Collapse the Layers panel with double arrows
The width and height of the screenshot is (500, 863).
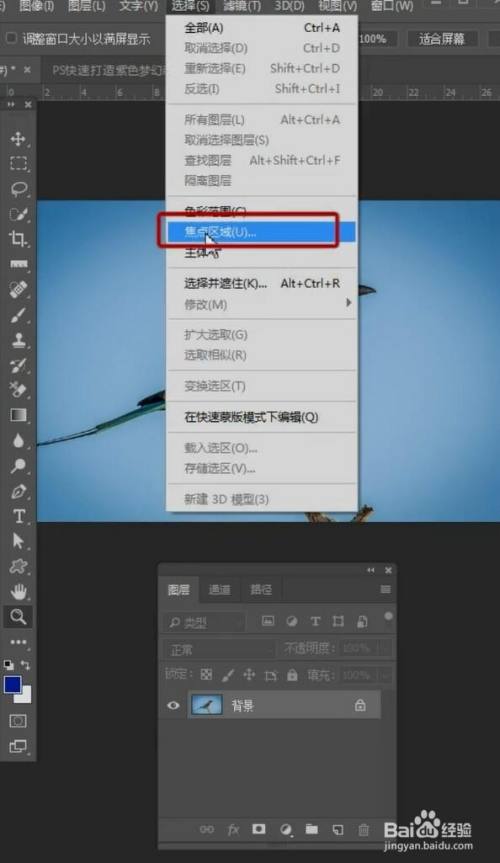tap(371, 570)
